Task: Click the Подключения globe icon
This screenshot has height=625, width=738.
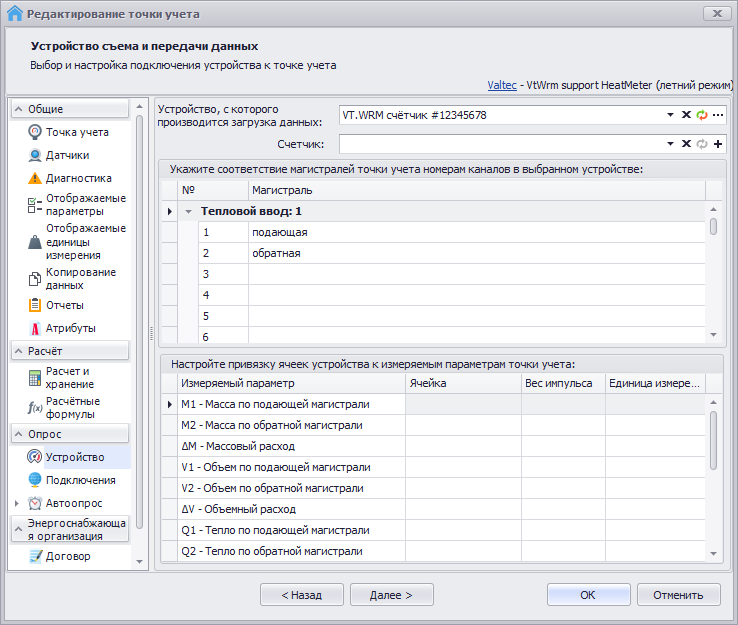Action: point(35,480)
